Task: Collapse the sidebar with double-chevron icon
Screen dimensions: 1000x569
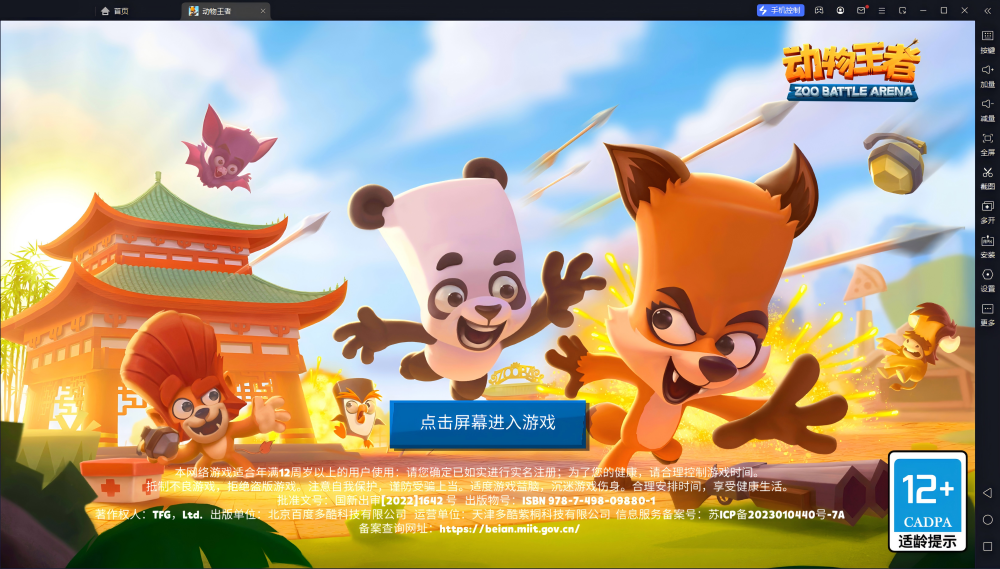Action: 987,10
